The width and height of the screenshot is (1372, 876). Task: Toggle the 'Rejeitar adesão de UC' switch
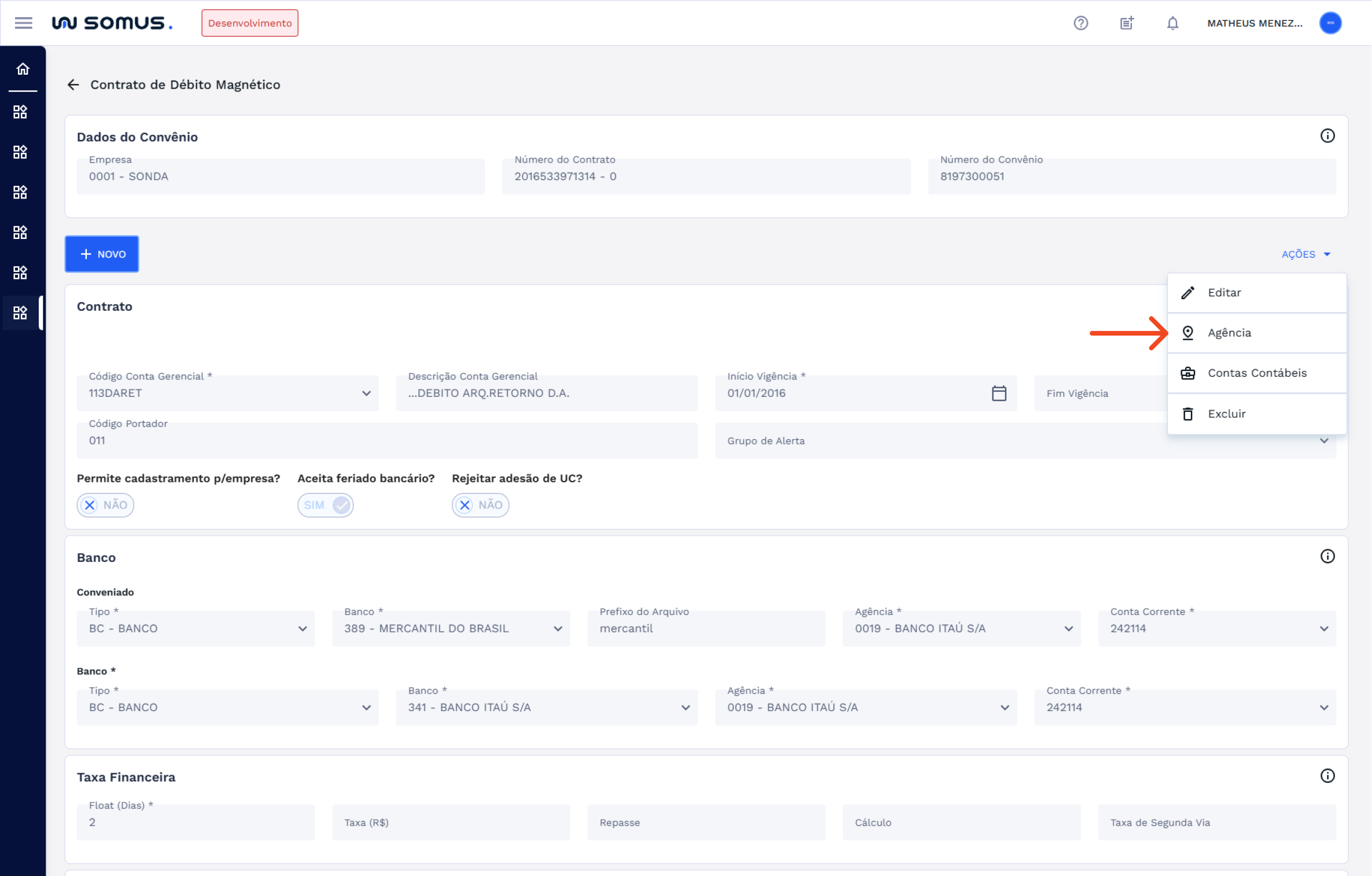click(x=480, y=505)
